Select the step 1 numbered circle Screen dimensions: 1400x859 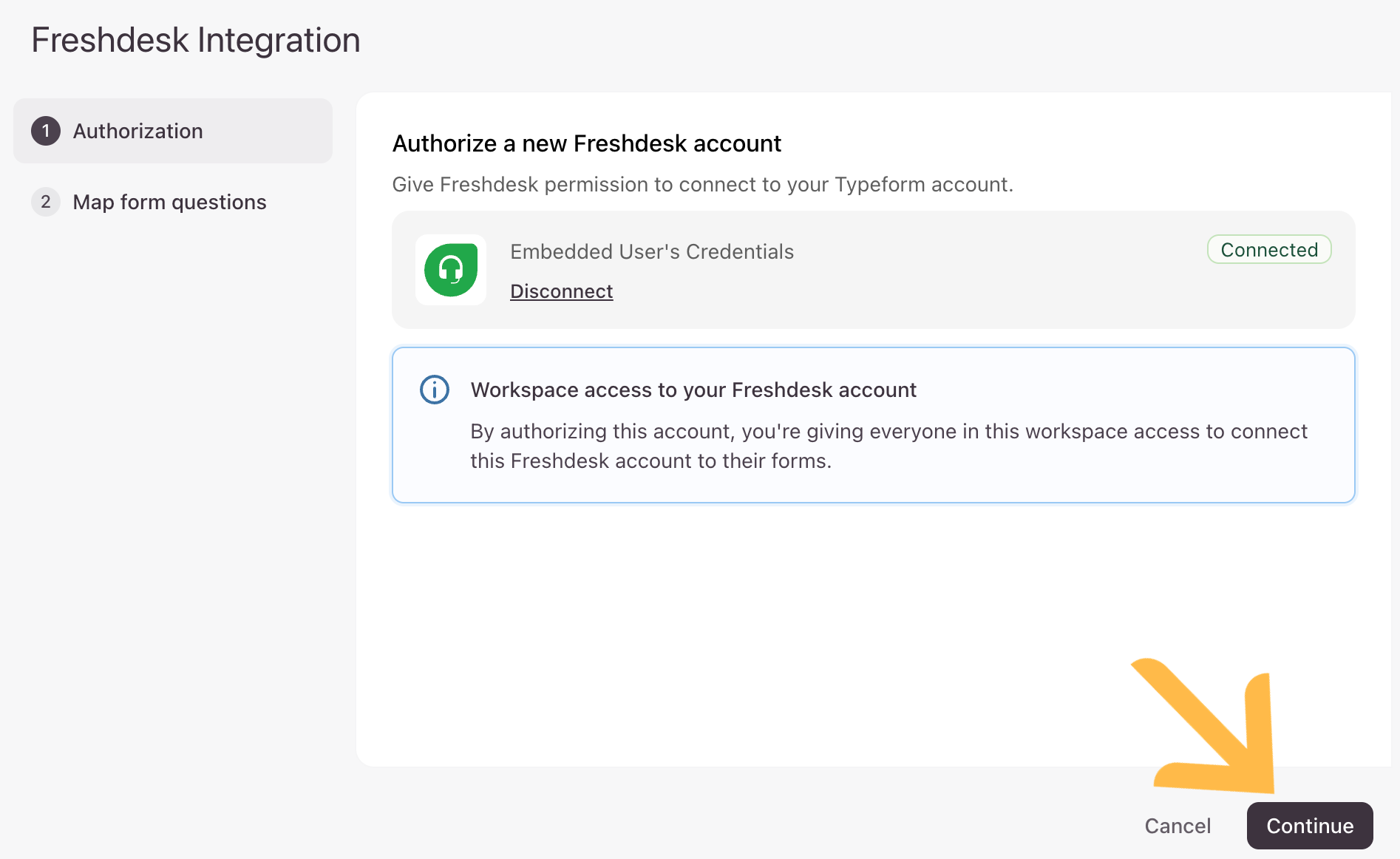pyautogui.click(x=46, y=131)
